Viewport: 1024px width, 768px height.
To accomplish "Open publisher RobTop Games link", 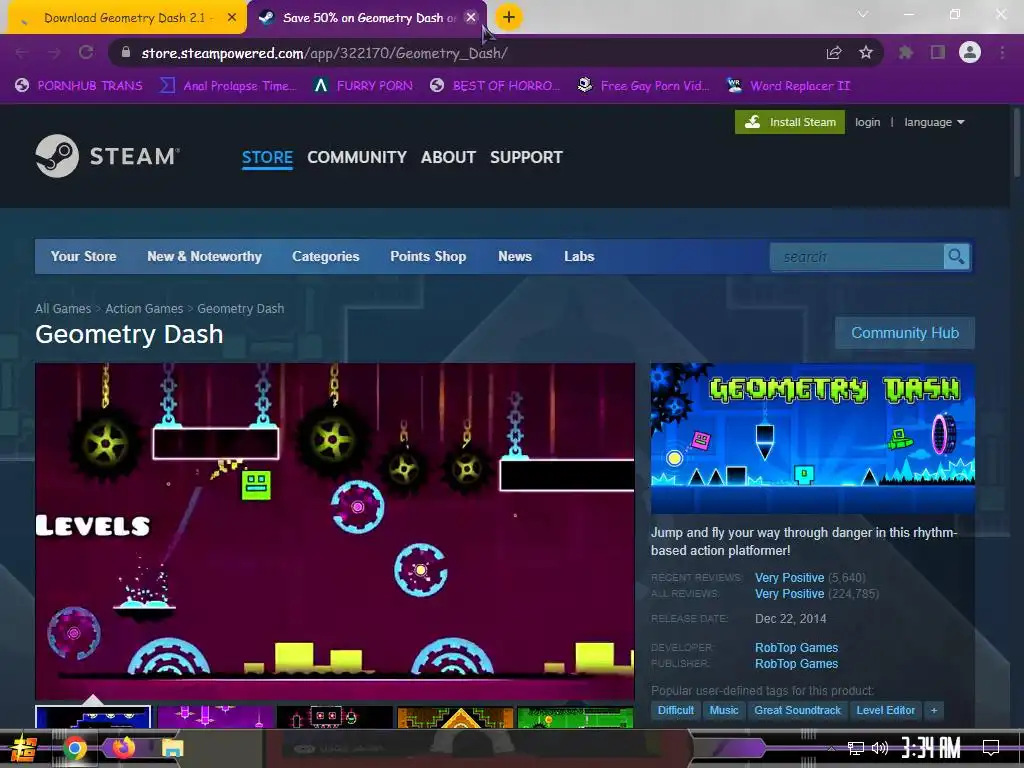I will pyautogui.click(x=797, y=664).
